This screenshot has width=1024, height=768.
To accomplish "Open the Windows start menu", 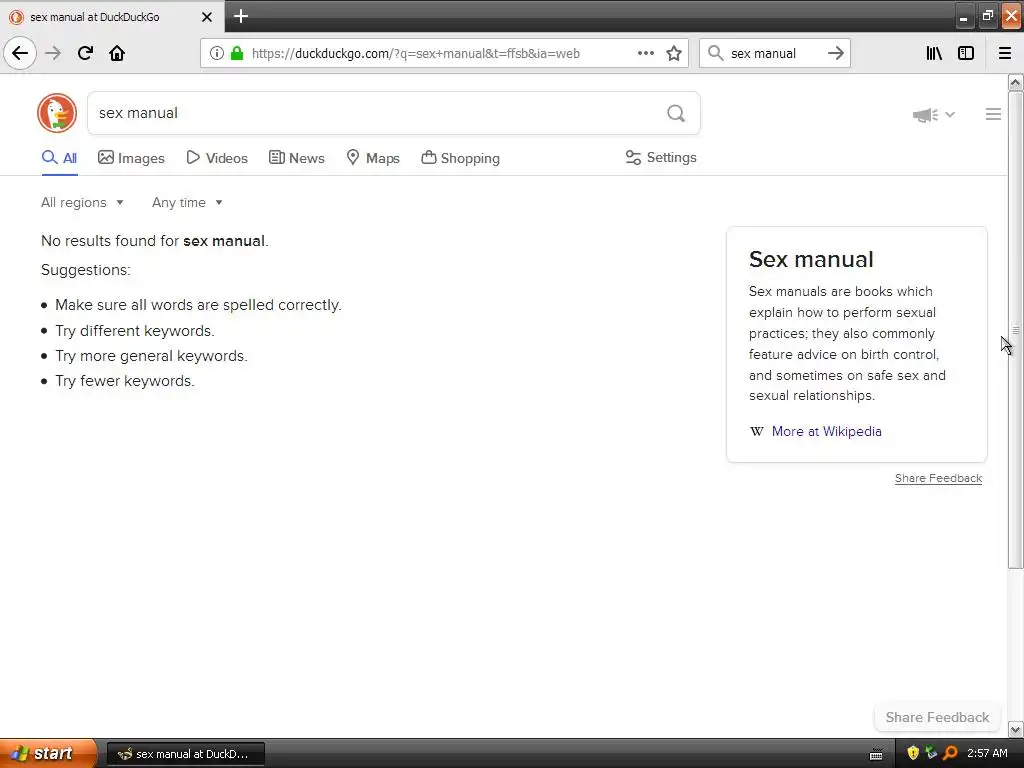I will 47,753.
